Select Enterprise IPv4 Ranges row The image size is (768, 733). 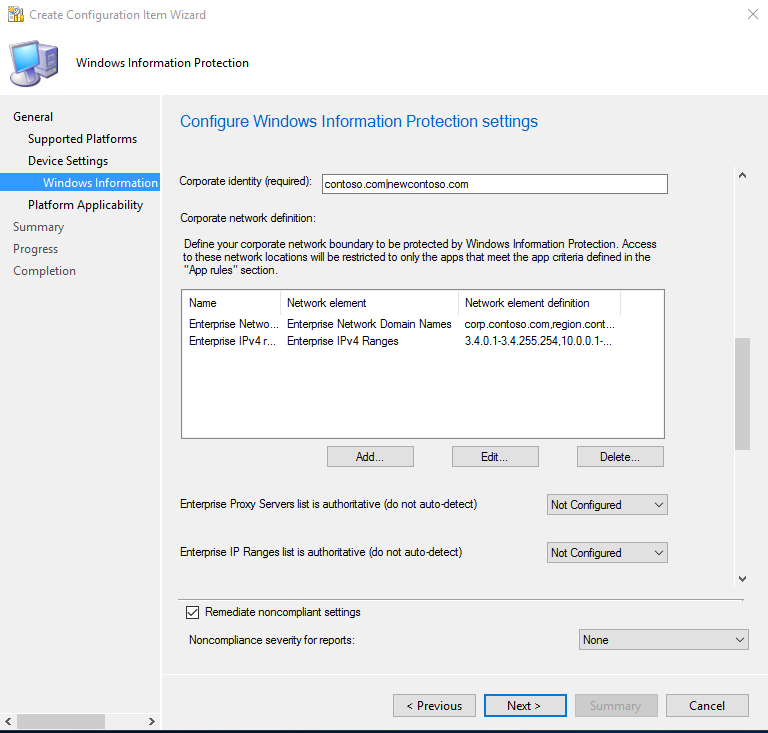coord(342,341)
